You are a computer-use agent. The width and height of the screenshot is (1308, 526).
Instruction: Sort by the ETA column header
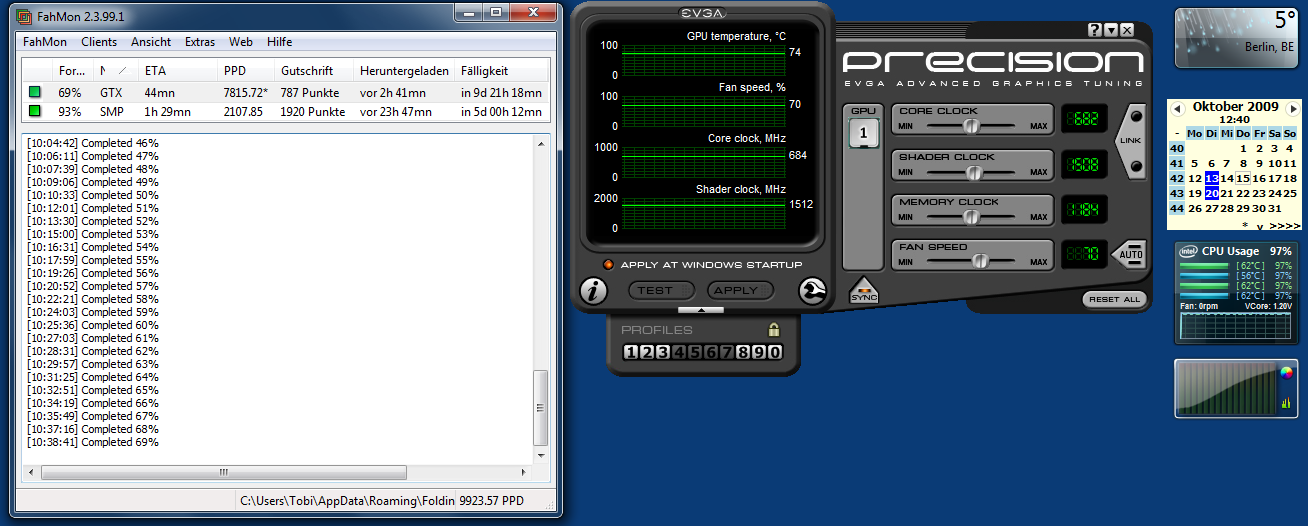tap(178, 71)
